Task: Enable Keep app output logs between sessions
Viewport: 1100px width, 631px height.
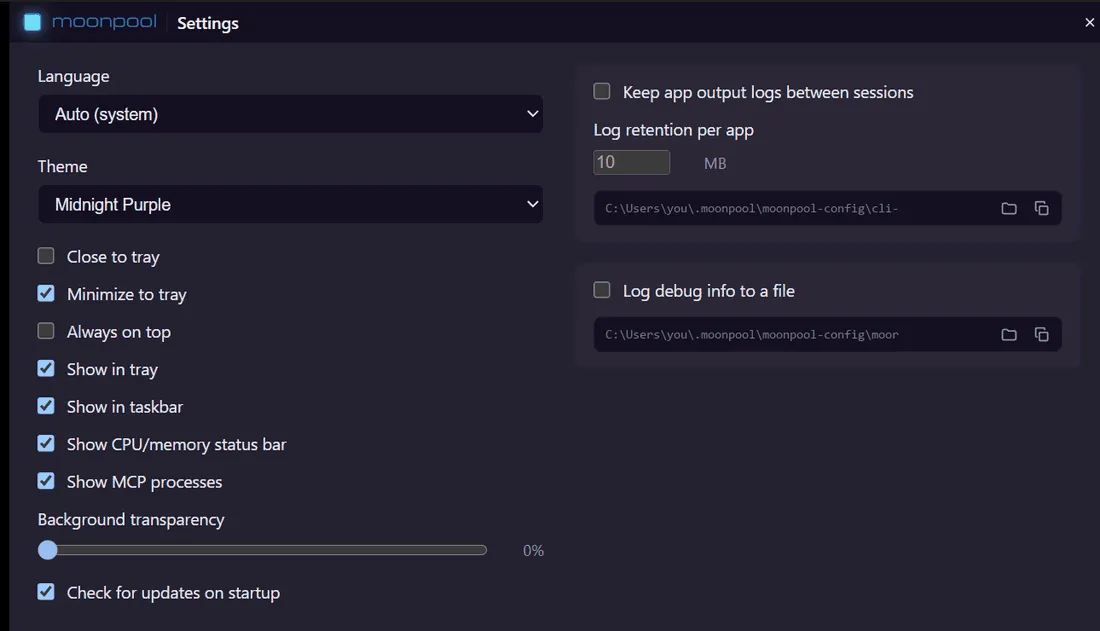Action: 602,92
